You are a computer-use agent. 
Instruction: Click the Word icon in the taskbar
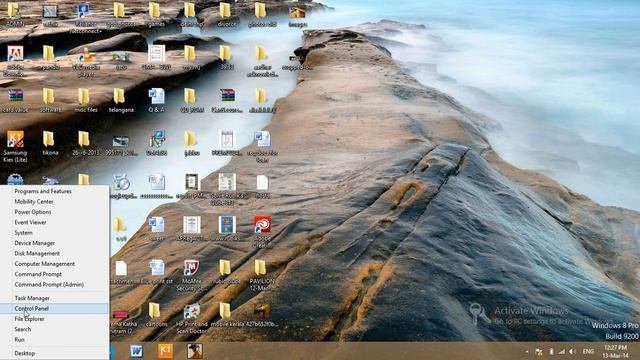(136, 351)
